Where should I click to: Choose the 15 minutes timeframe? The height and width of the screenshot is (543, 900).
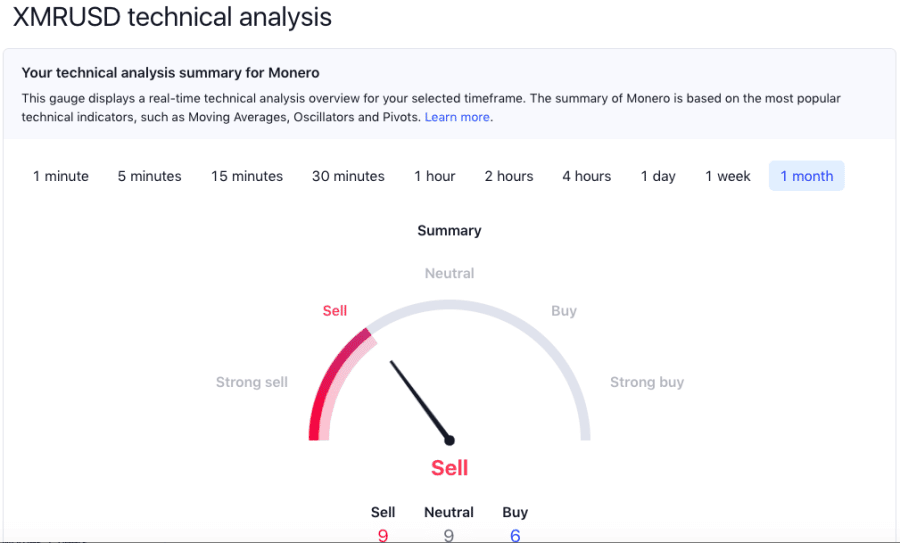point(247,176)
